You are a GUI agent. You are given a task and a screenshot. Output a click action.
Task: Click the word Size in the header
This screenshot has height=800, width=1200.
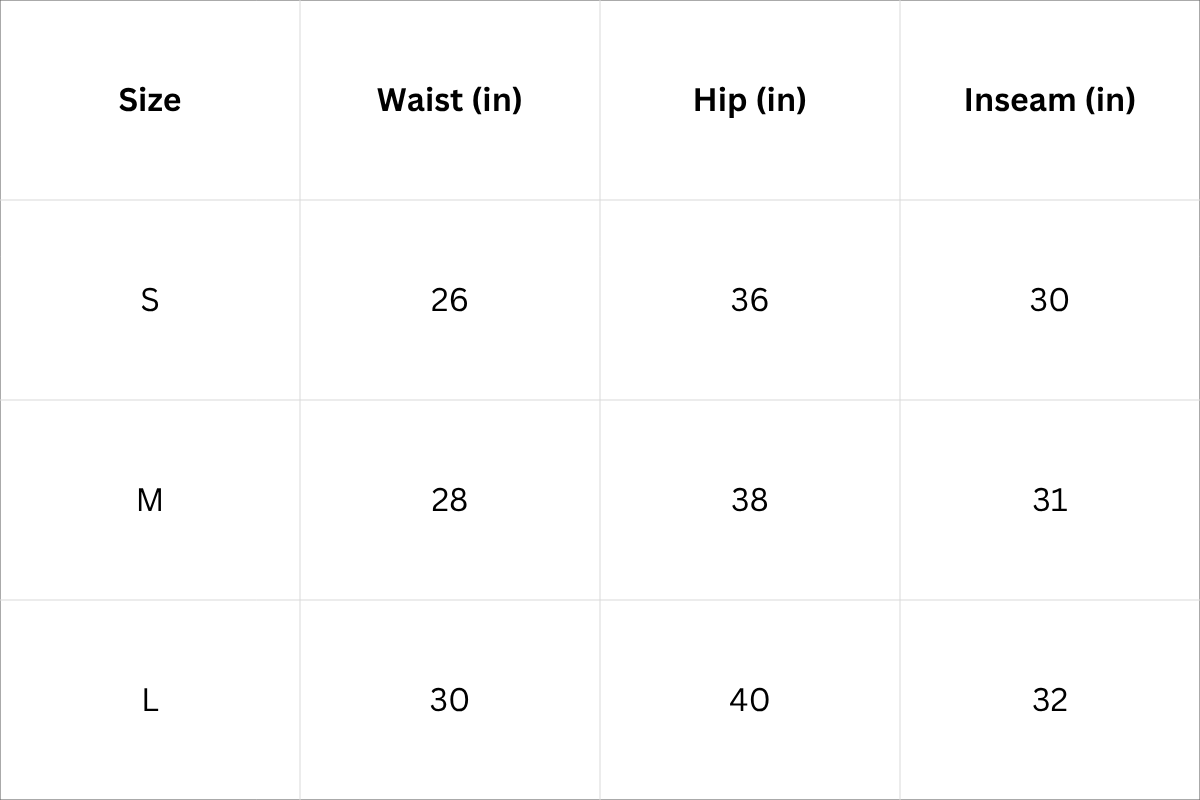(150, 100)
